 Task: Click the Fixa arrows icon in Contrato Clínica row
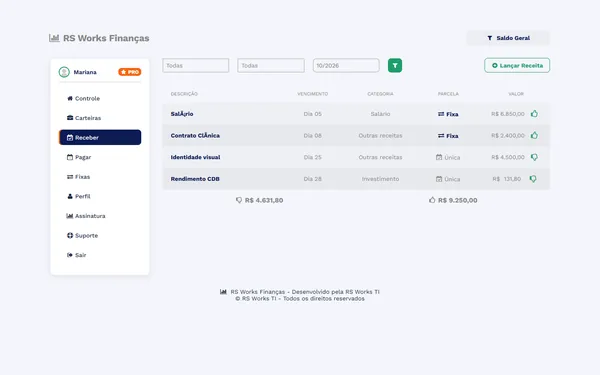tap(441, 135)
